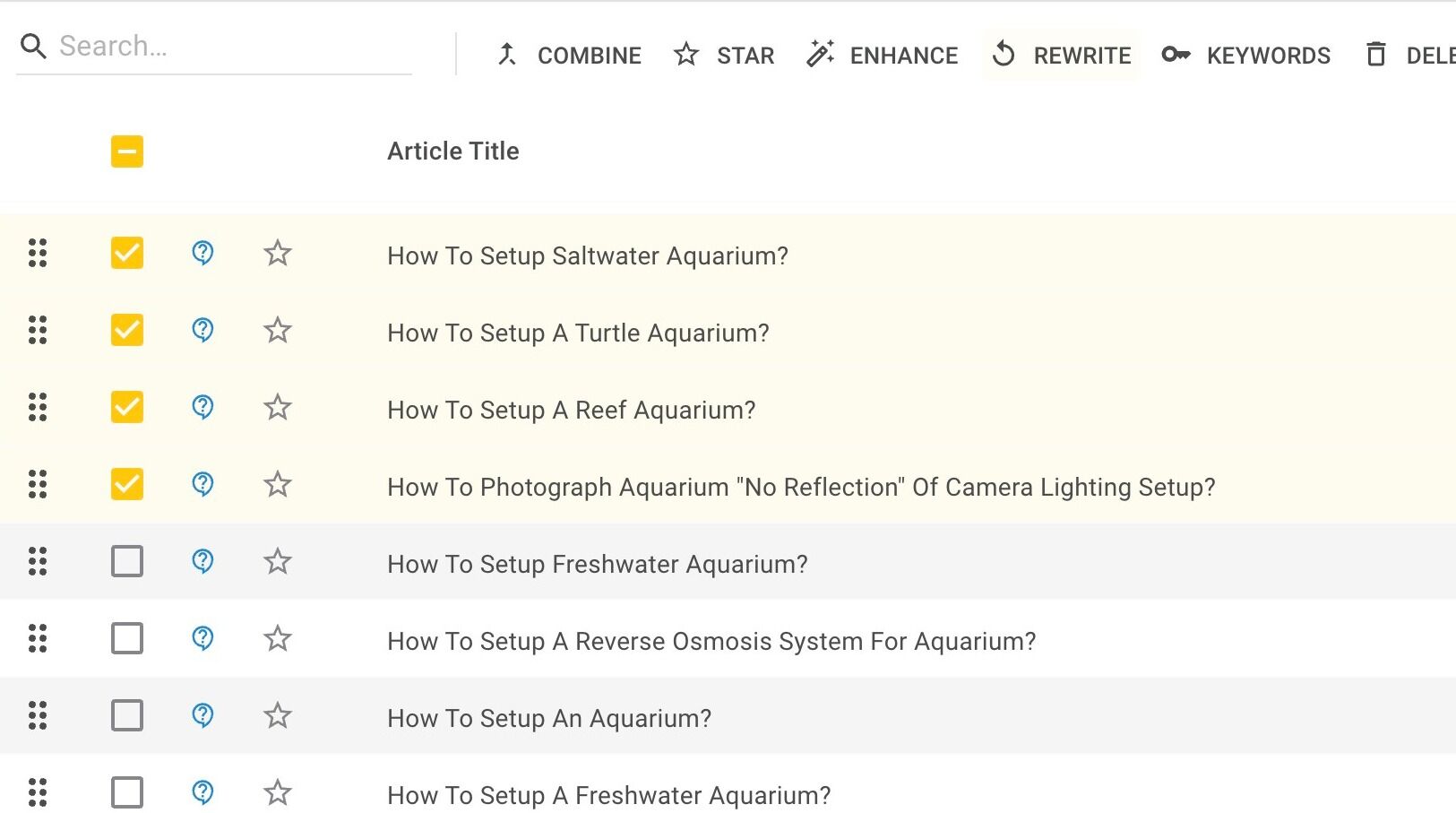This screenshot has height=813, width=1456.
Task: Open question icon for Turtle Aquarium row
Action: 203,330
